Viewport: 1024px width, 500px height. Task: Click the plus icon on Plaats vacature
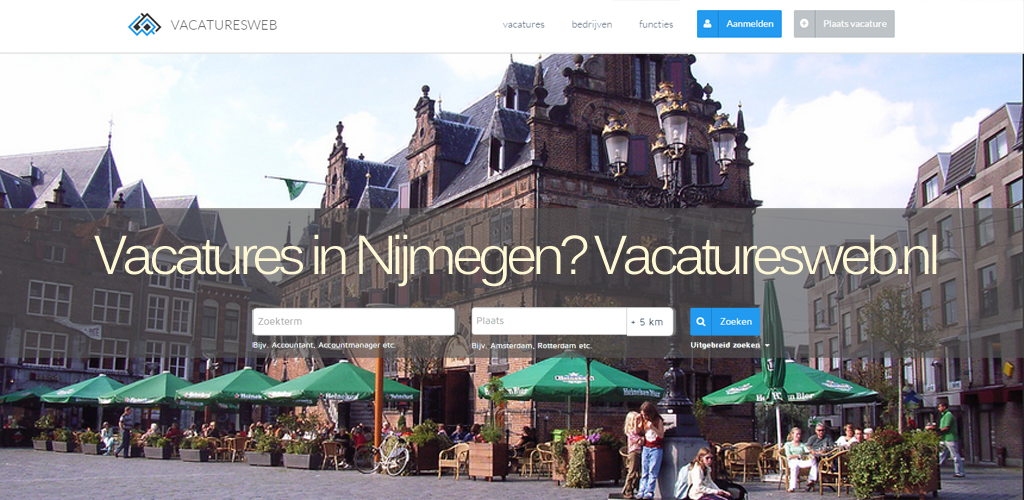point(804,23)
